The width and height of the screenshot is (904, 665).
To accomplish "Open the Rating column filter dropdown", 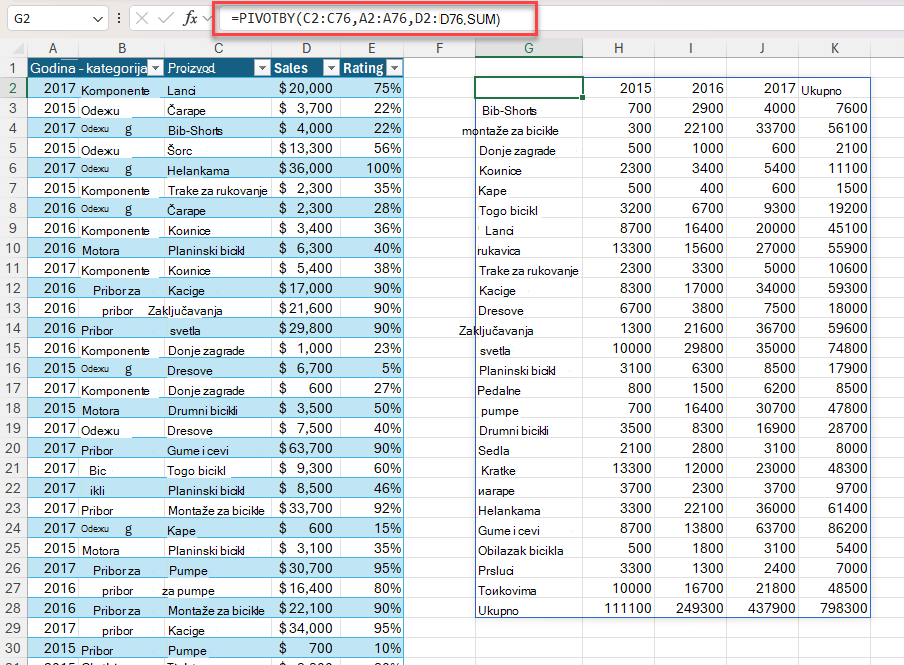I will pyautogui.click(x=394, y=69).
